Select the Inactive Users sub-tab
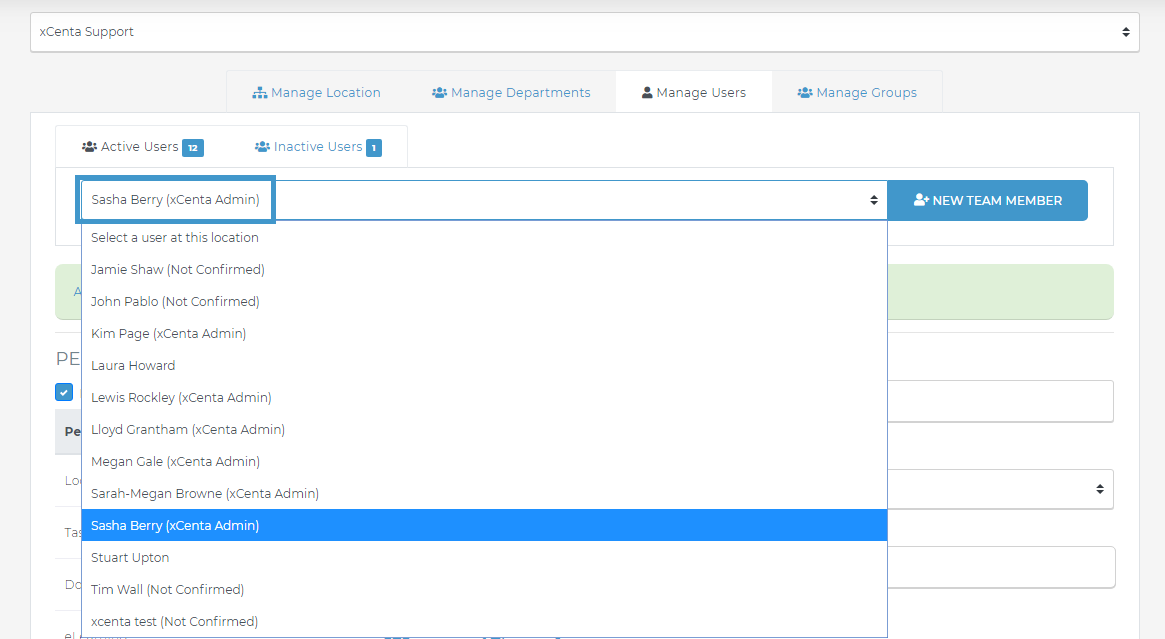1165x639 pixels. [318, 147]
